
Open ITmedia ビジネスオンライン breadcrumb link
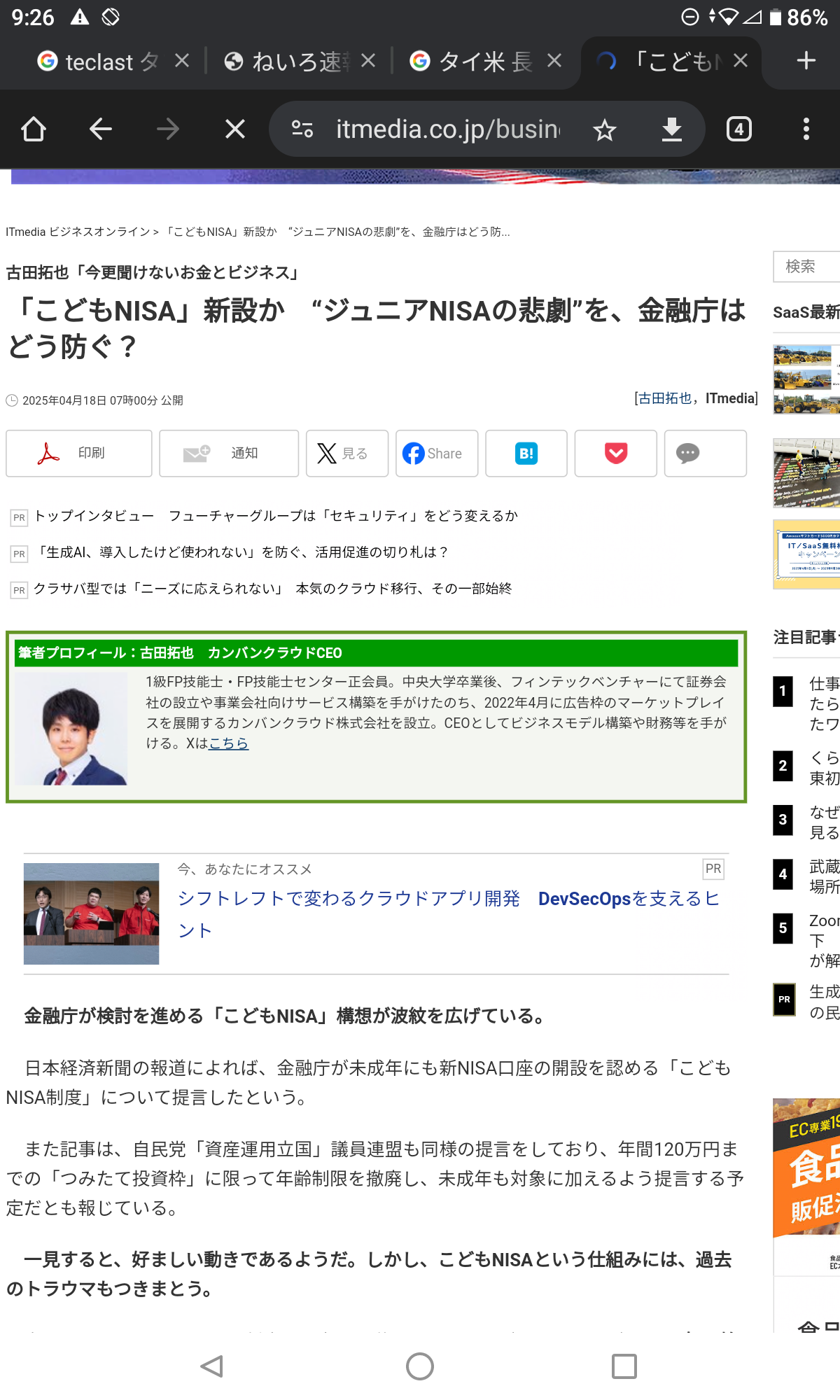point(78,232)
